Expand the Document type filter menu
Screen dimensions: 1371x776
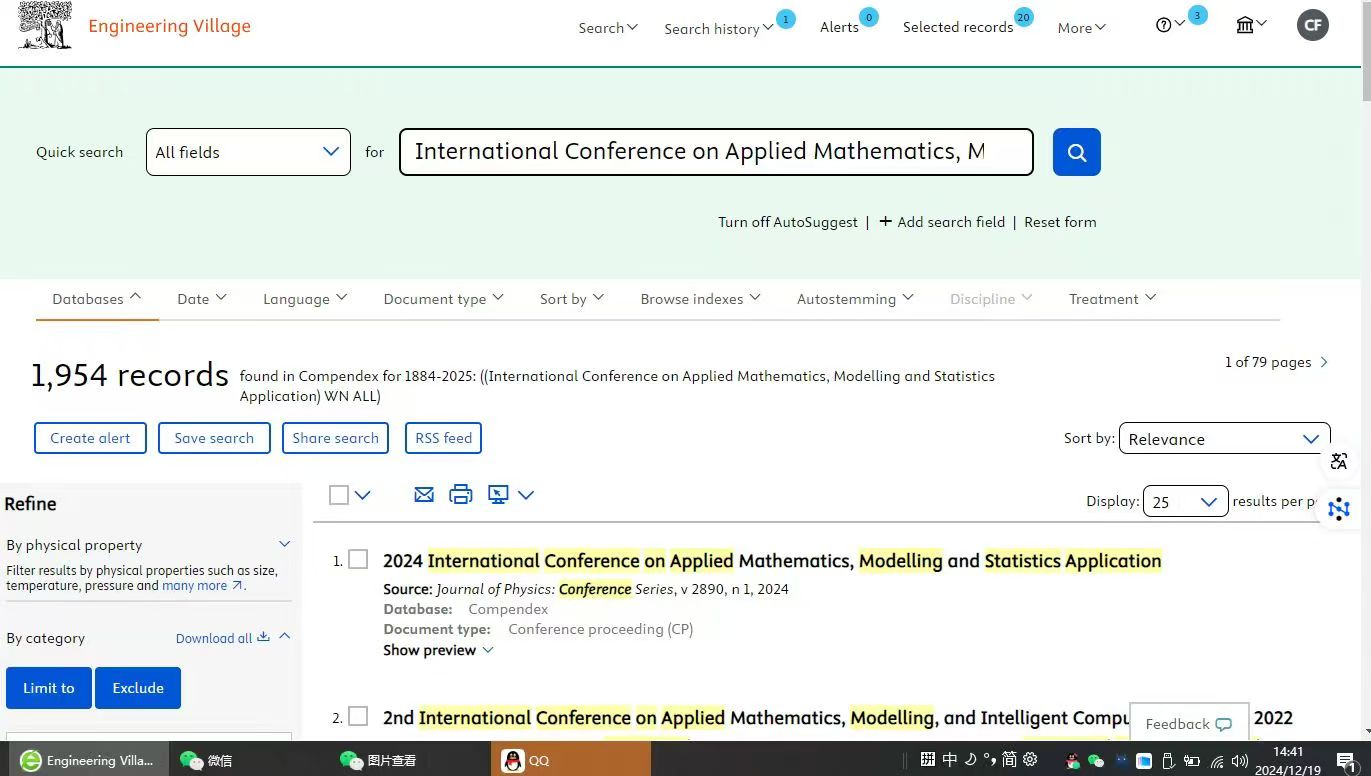(443, 299)
